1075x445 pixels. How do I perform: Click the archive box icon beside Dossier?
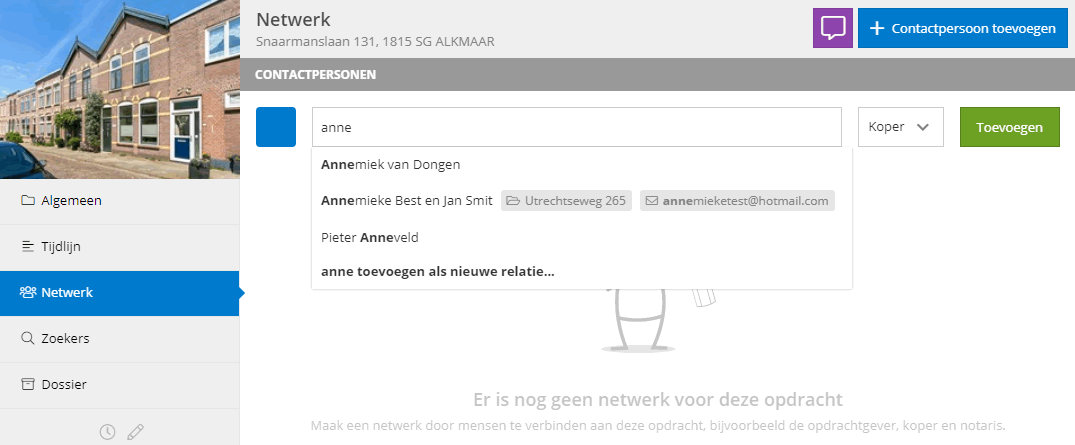pyautogui.click(x=27, y=384)
